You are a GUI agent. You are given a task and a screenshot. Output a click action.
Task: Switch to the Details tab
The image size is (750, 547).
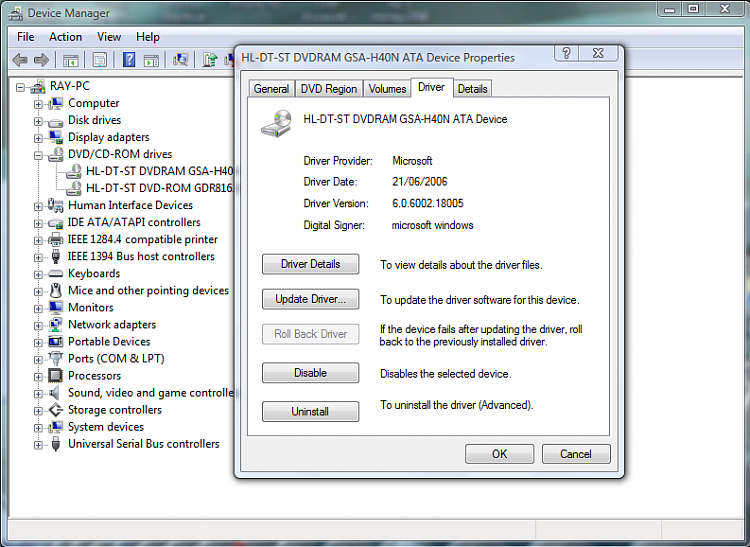click(473, 89)
